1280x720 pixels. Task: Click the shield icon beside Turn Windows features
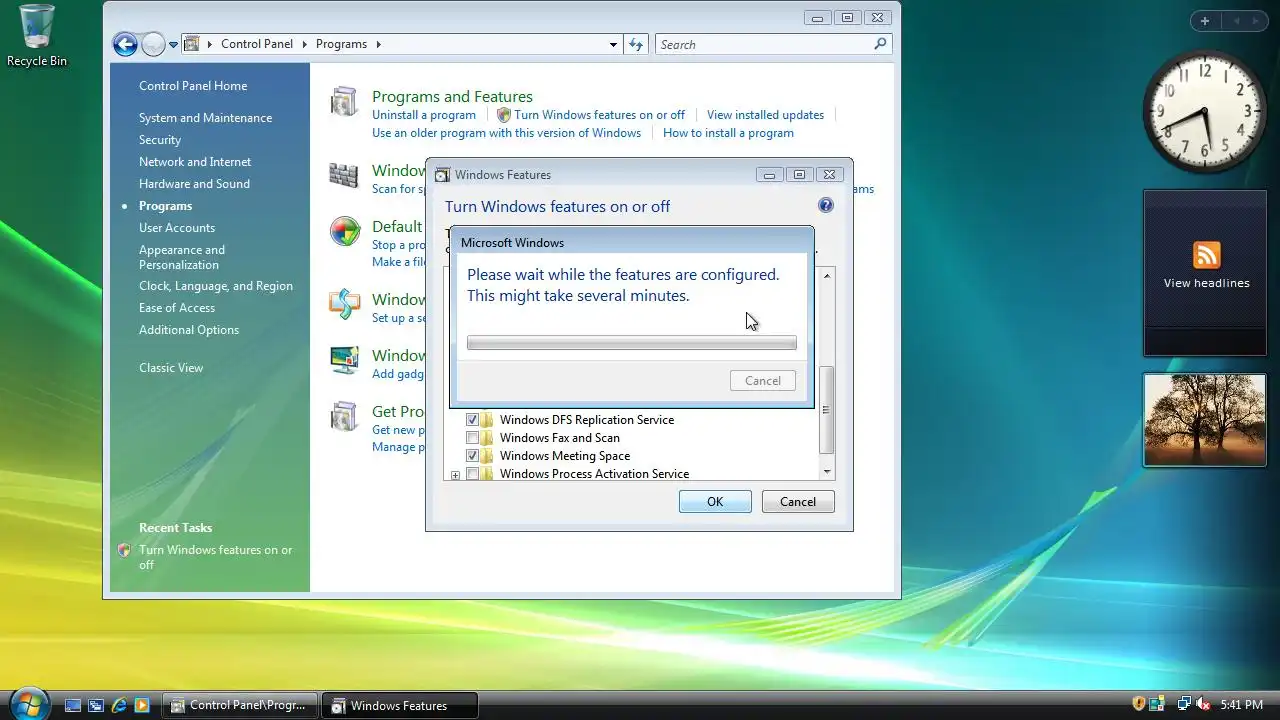504,115
